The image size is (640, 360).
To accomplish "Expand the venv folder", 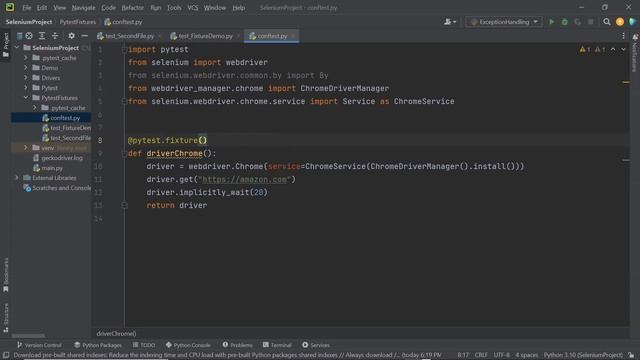I will click(x=26, y=148).
